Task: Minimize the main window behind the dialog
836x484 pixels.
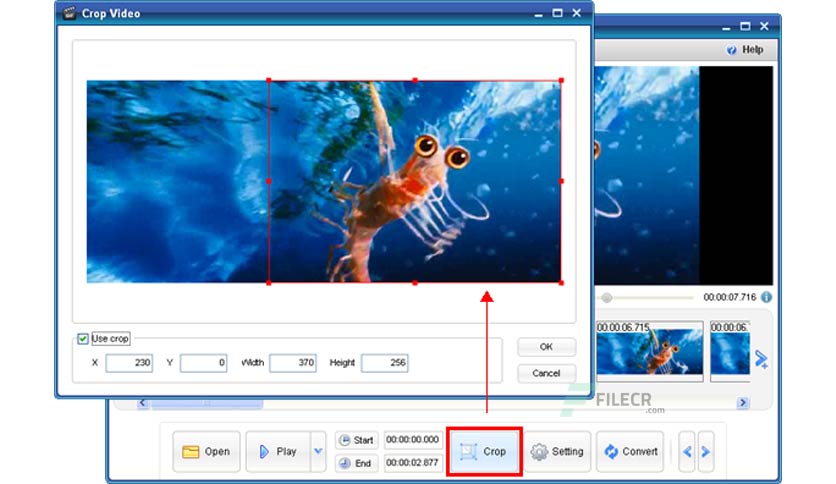Action: pyautogui.click(x=726, y=28)
